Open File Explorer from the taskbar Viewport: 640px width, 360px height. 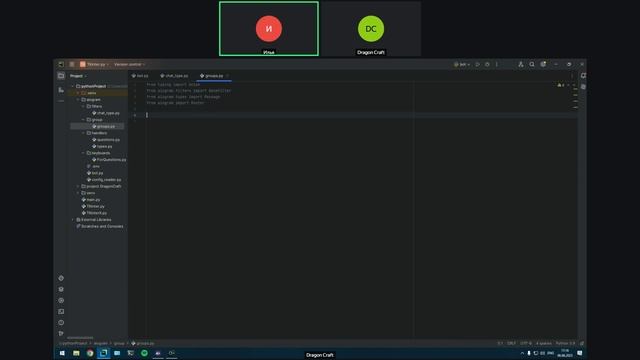tap(76, 353)
